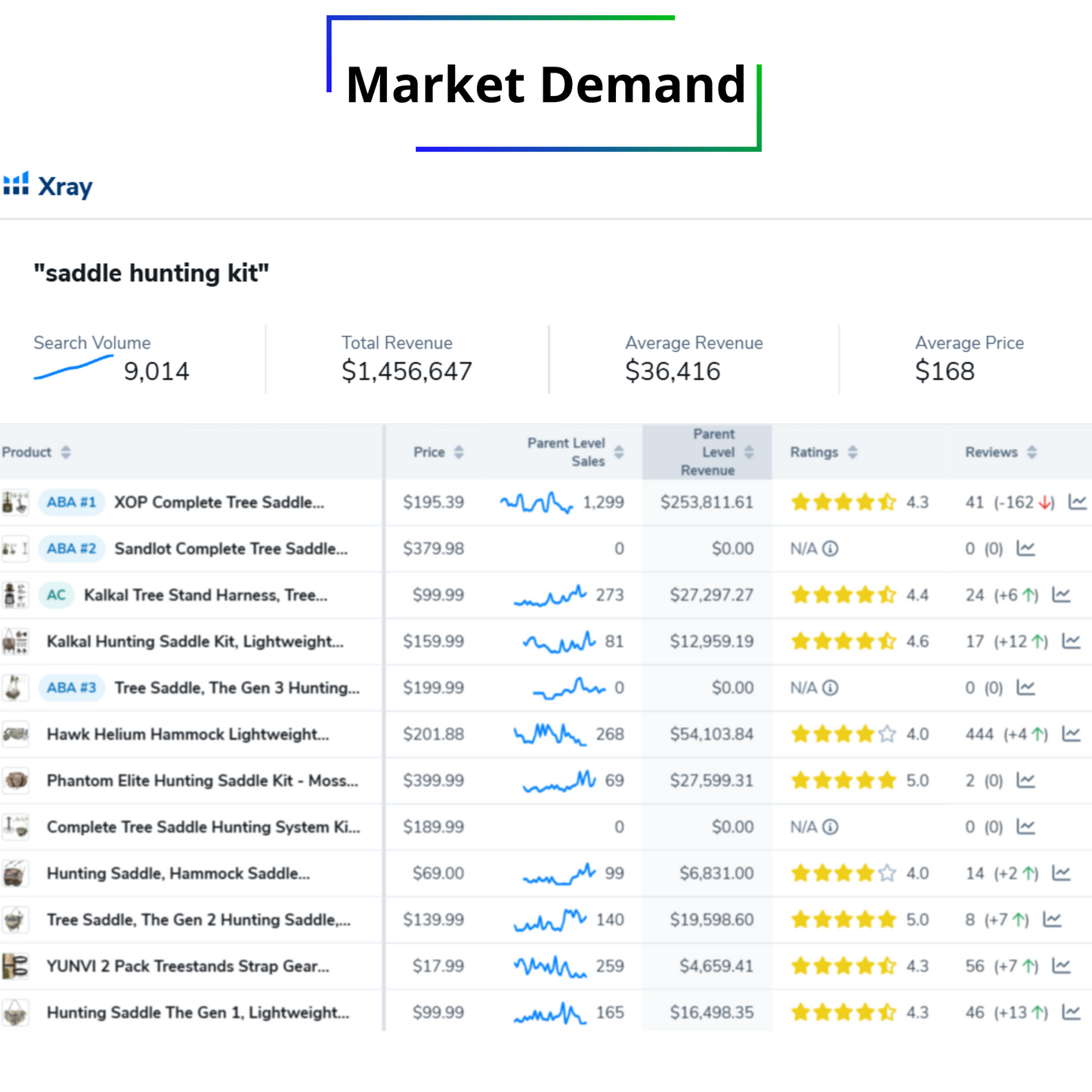Click reviews count 444 (+4)
Viewport: 1092px width, 1092px height.
coord(1007,734)
